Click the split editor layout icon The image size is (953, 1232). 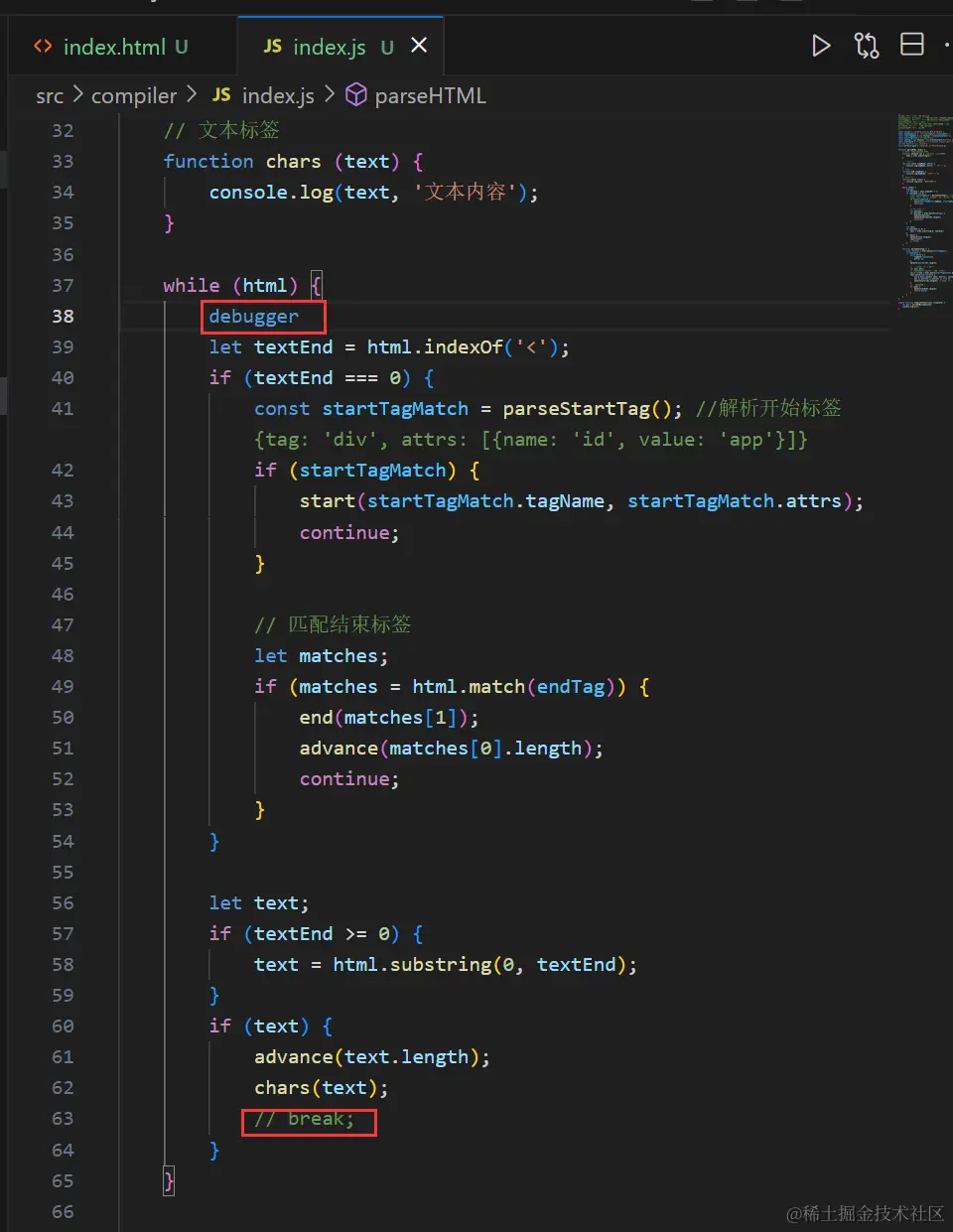pos(911,45)
